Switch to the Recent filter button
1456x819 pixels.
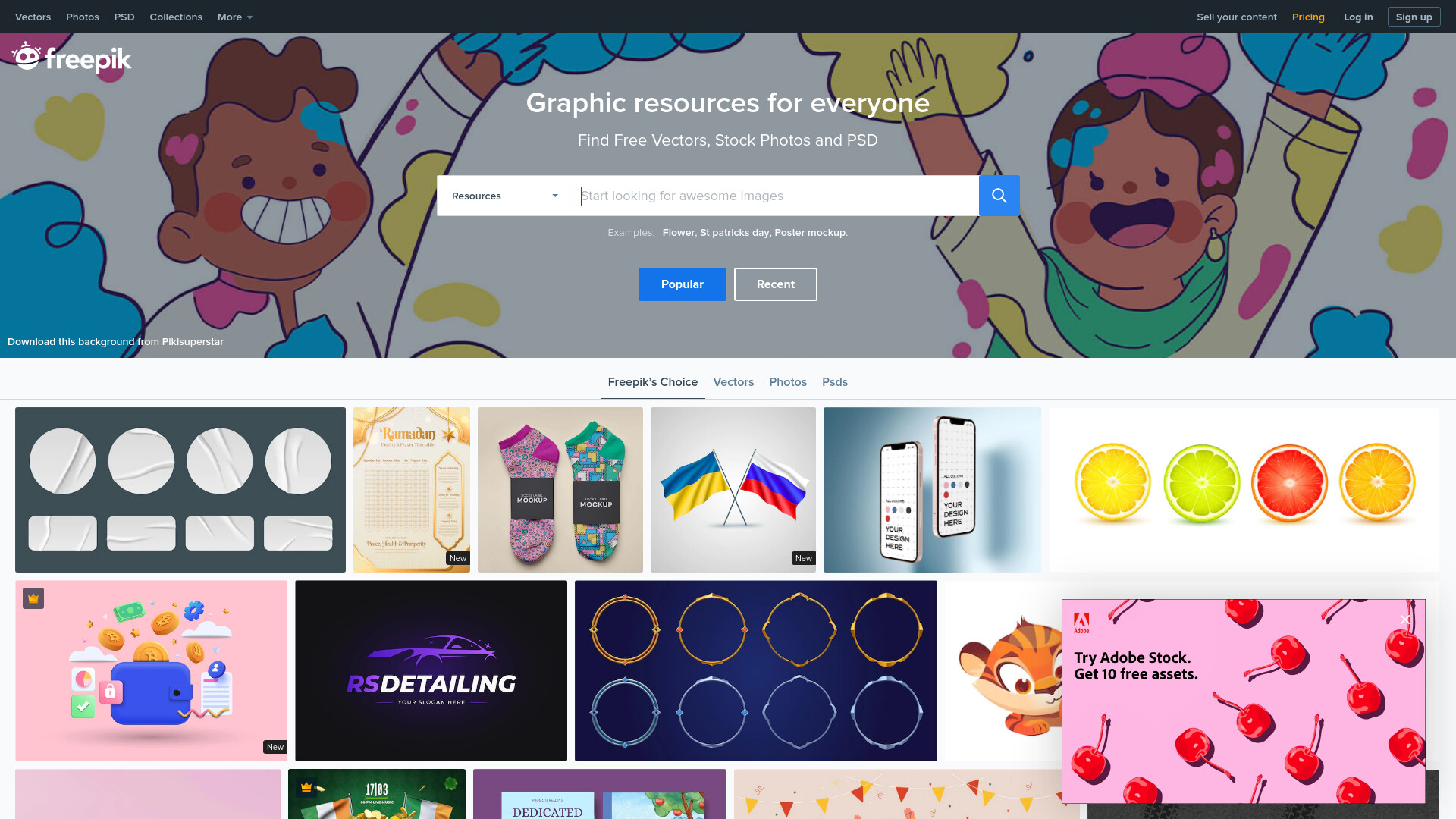point(775,284)
